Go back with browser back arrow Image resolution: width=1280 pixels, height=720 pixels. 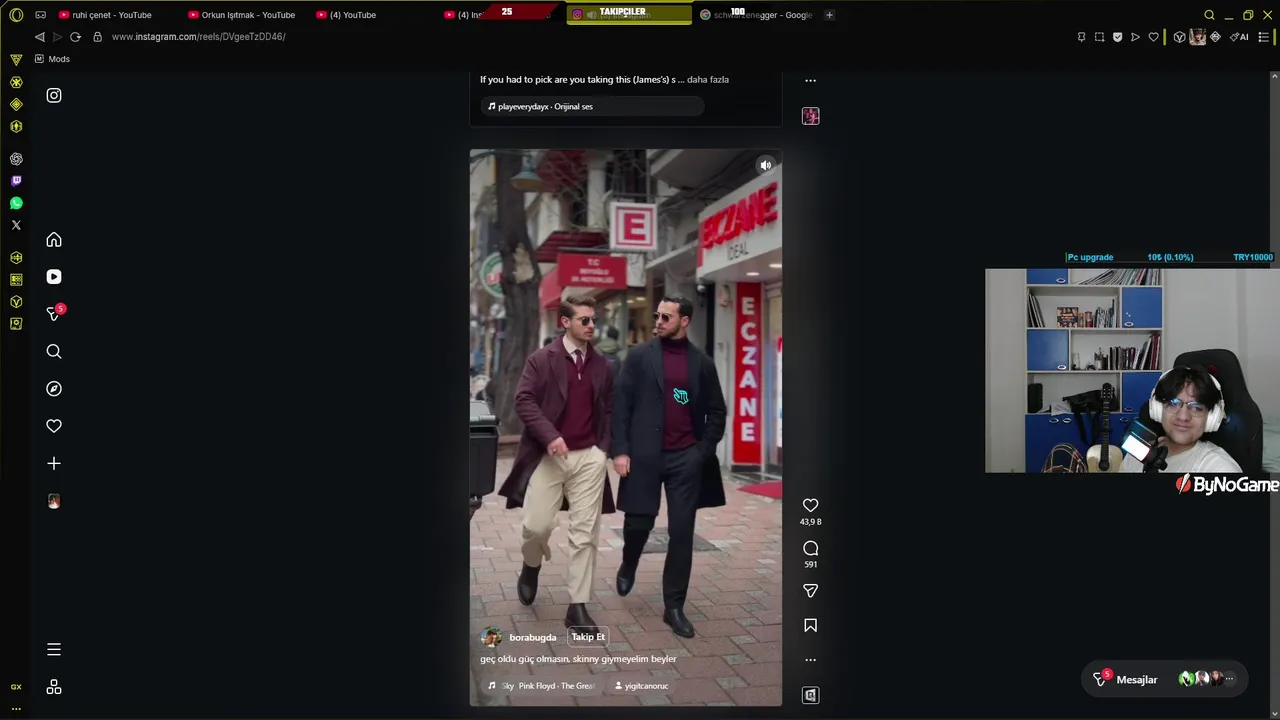pyautogui.click(x=39, y=37)
